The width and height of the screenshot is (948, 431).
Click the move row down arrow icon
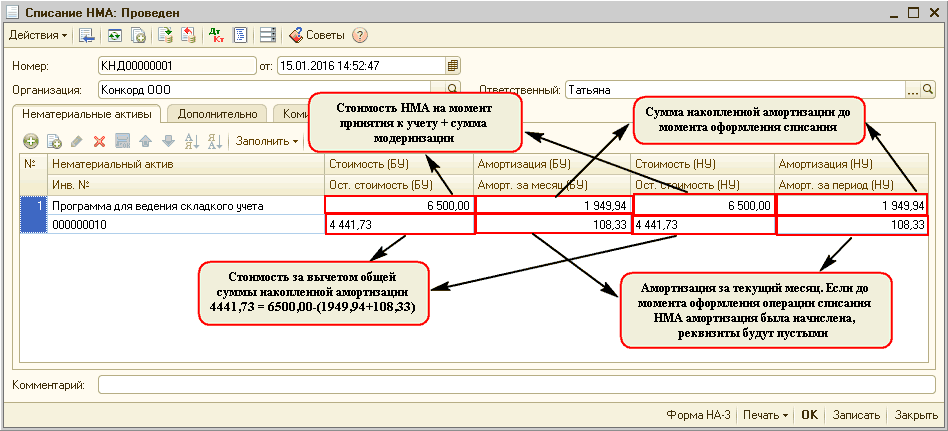point(167,142)
